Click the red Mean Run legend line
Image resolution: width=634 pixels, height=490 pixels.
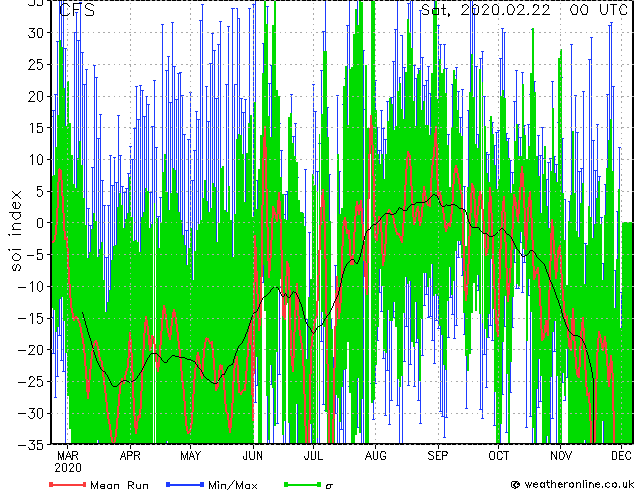pyautogui.click(x=68, y=484)
